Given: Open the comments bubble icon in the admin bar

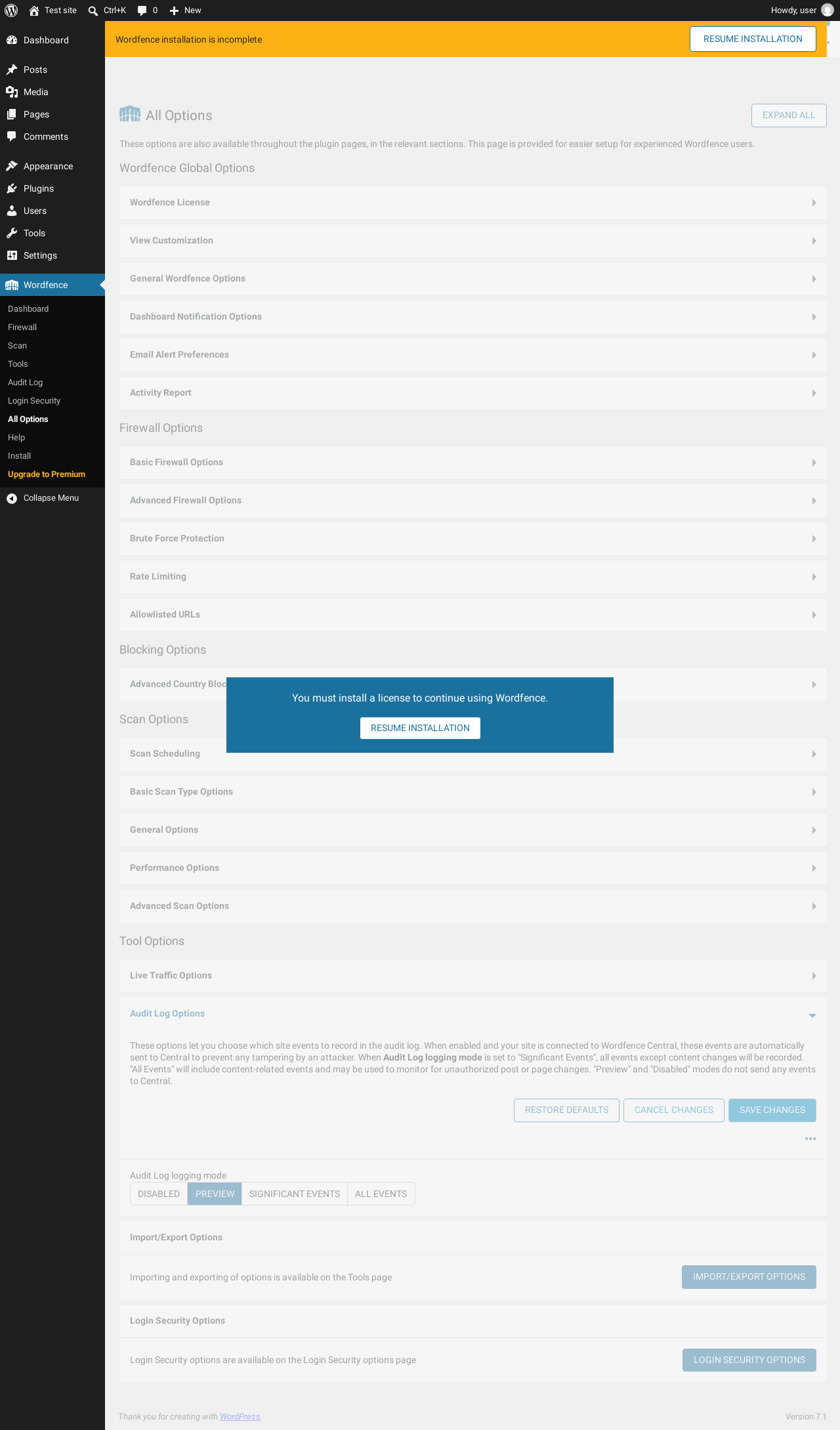Looking at the screenshot, I should (142, 11).
